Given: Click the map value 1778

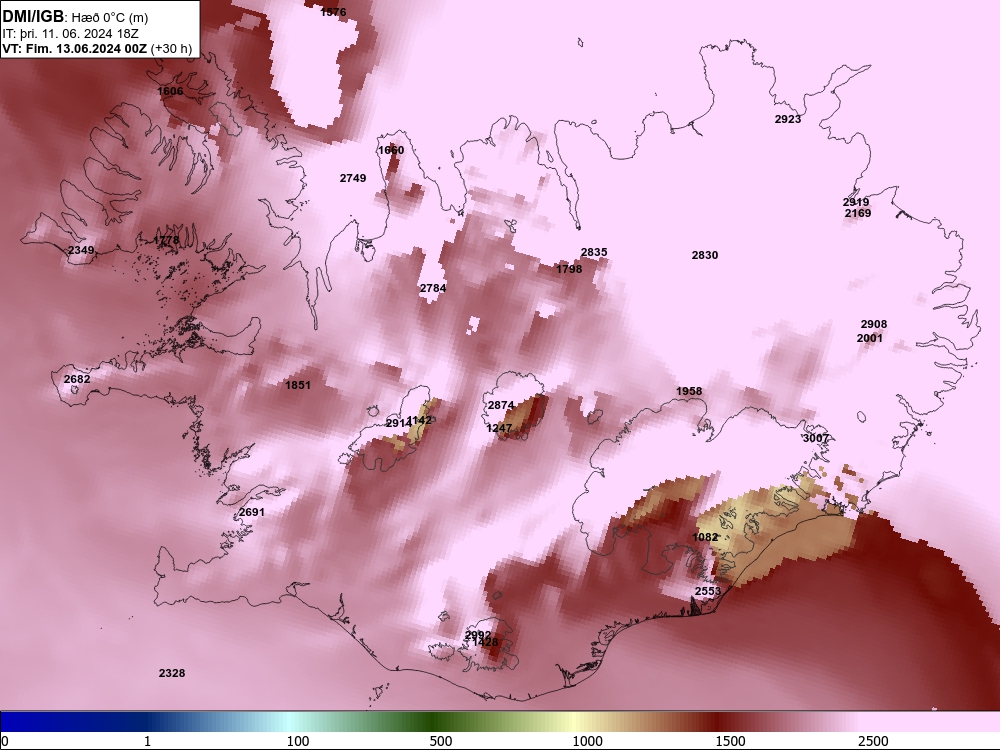Looking at the screenshot, I should coord(166,240).
